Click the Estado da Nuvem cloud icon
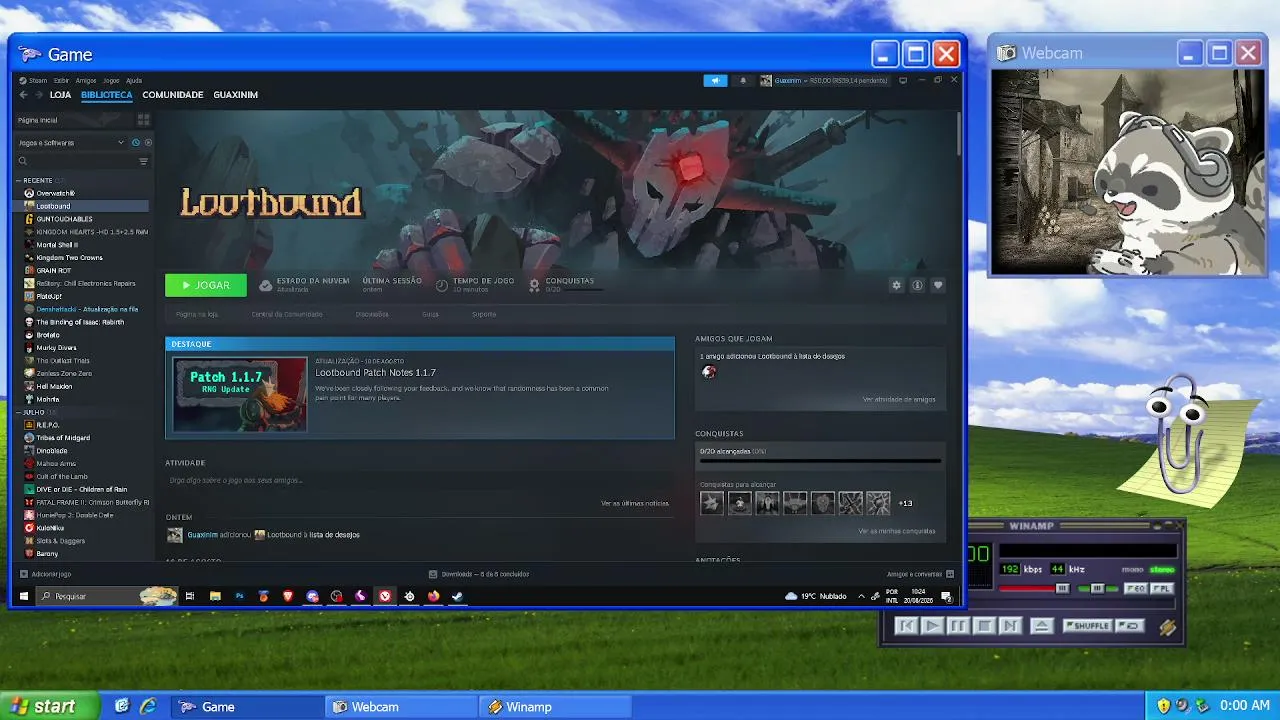This screenshot has height=720, width=1280. (x=265, y=285)
